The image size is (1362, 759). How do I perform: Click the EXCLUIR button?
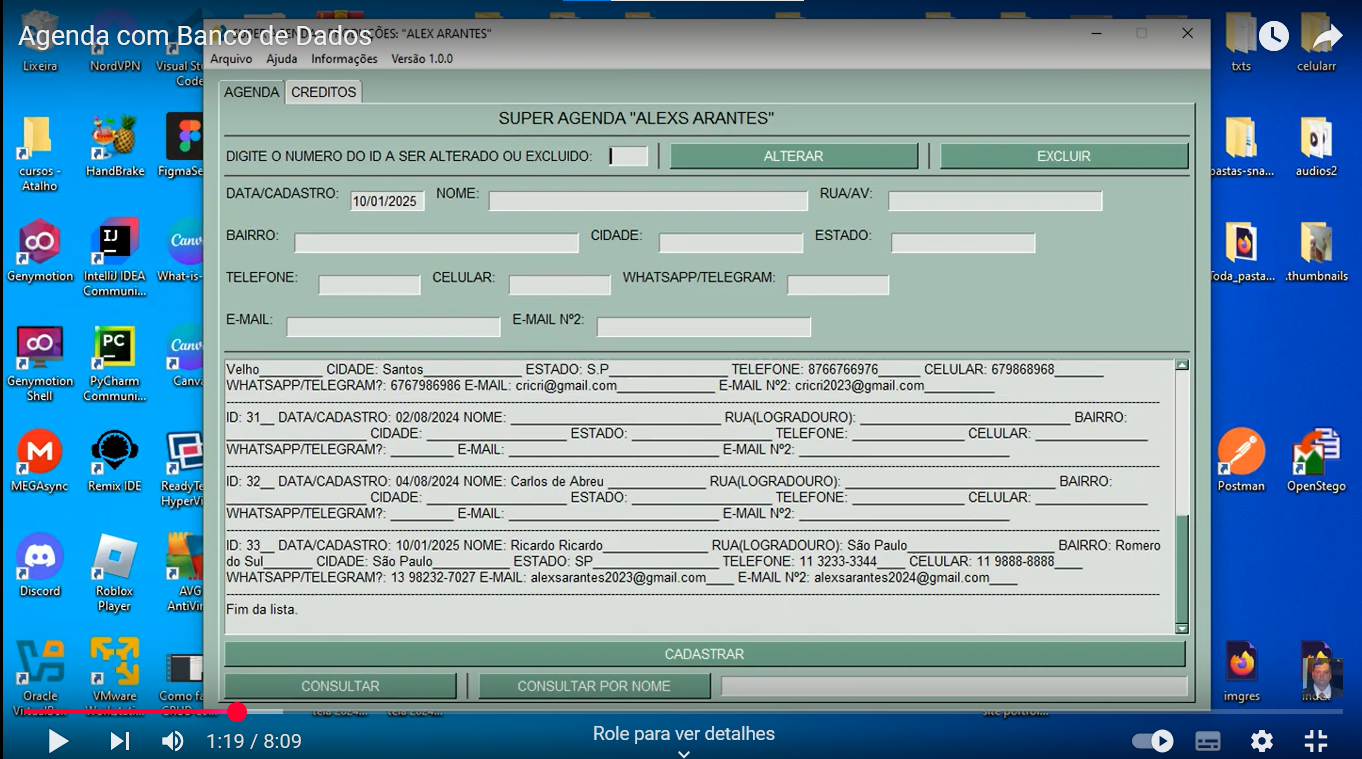pos(1063,156)
